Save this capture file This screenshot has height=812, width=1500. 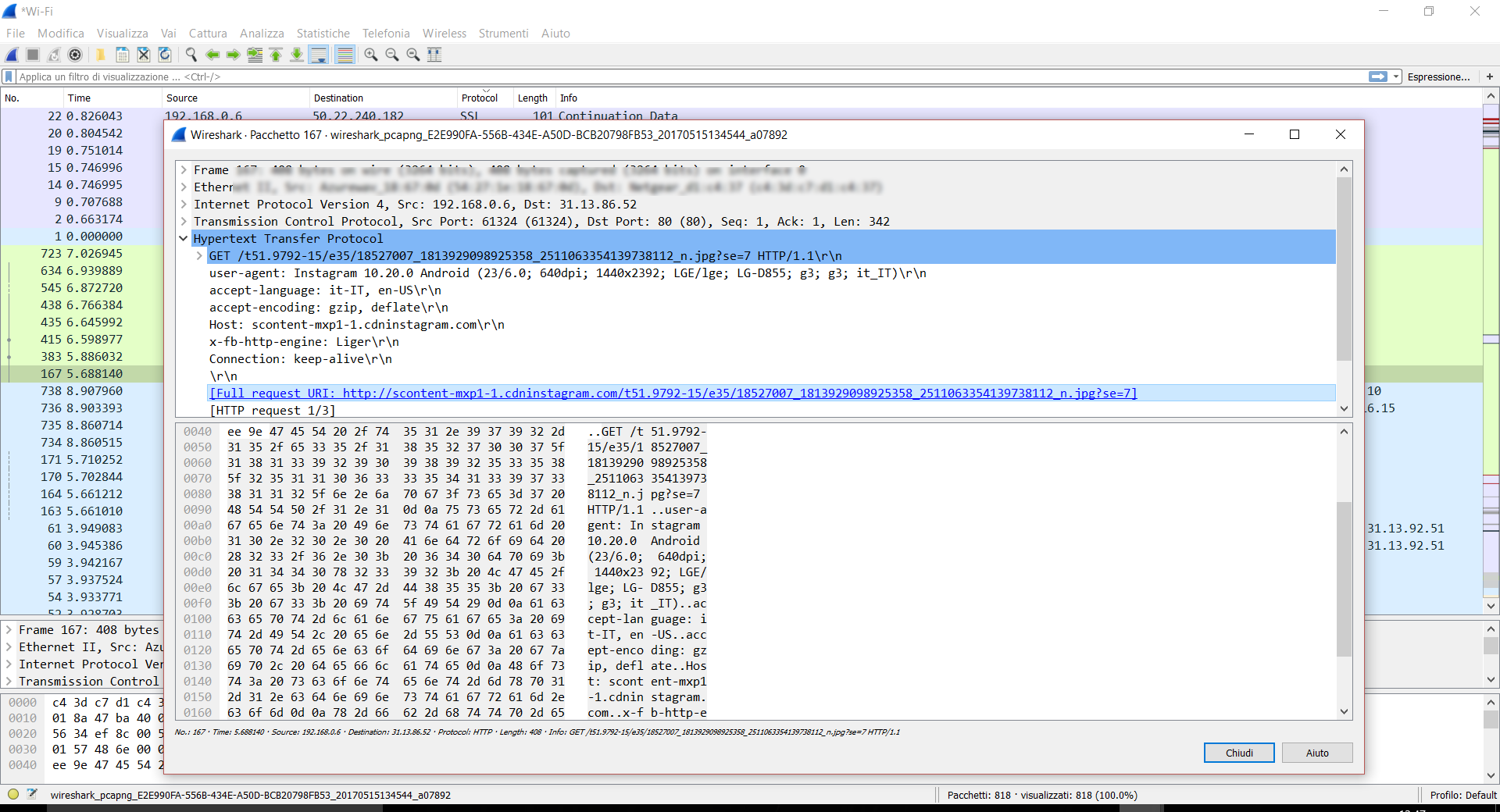point(123,55)
